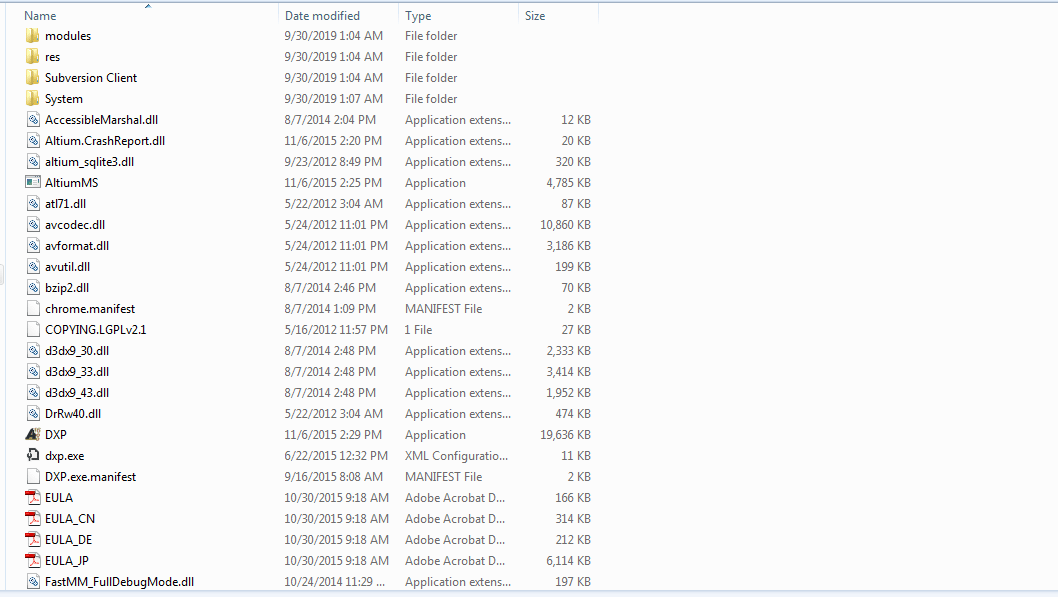Select the Subversion Client folder icon
This screenshot has width=1058, height=597.
point(32,78)
